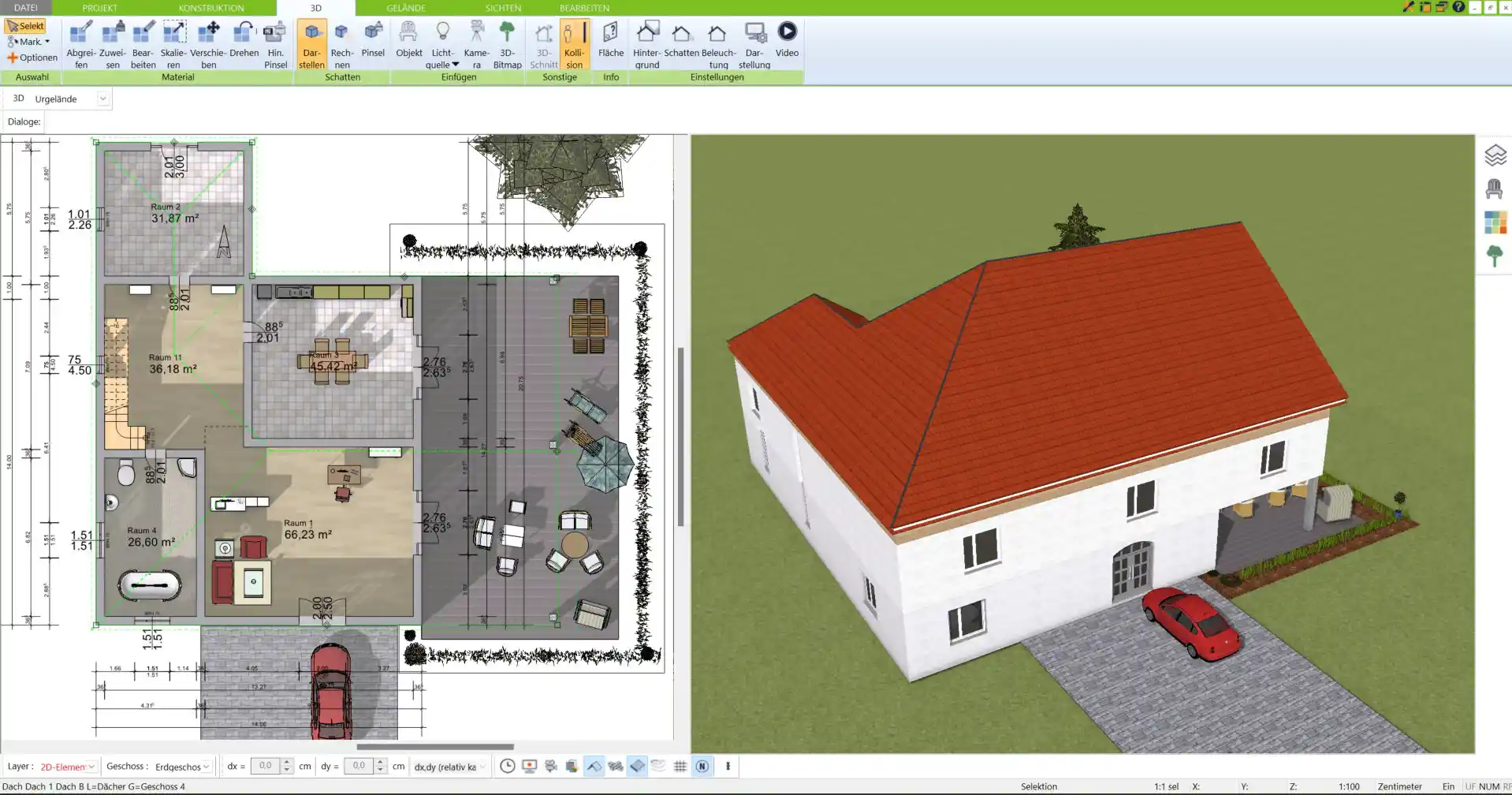This screenshot has height=795, width=1512.
Task: Click the 3D-Schnitt tool
Action: (x=543, y=45)
